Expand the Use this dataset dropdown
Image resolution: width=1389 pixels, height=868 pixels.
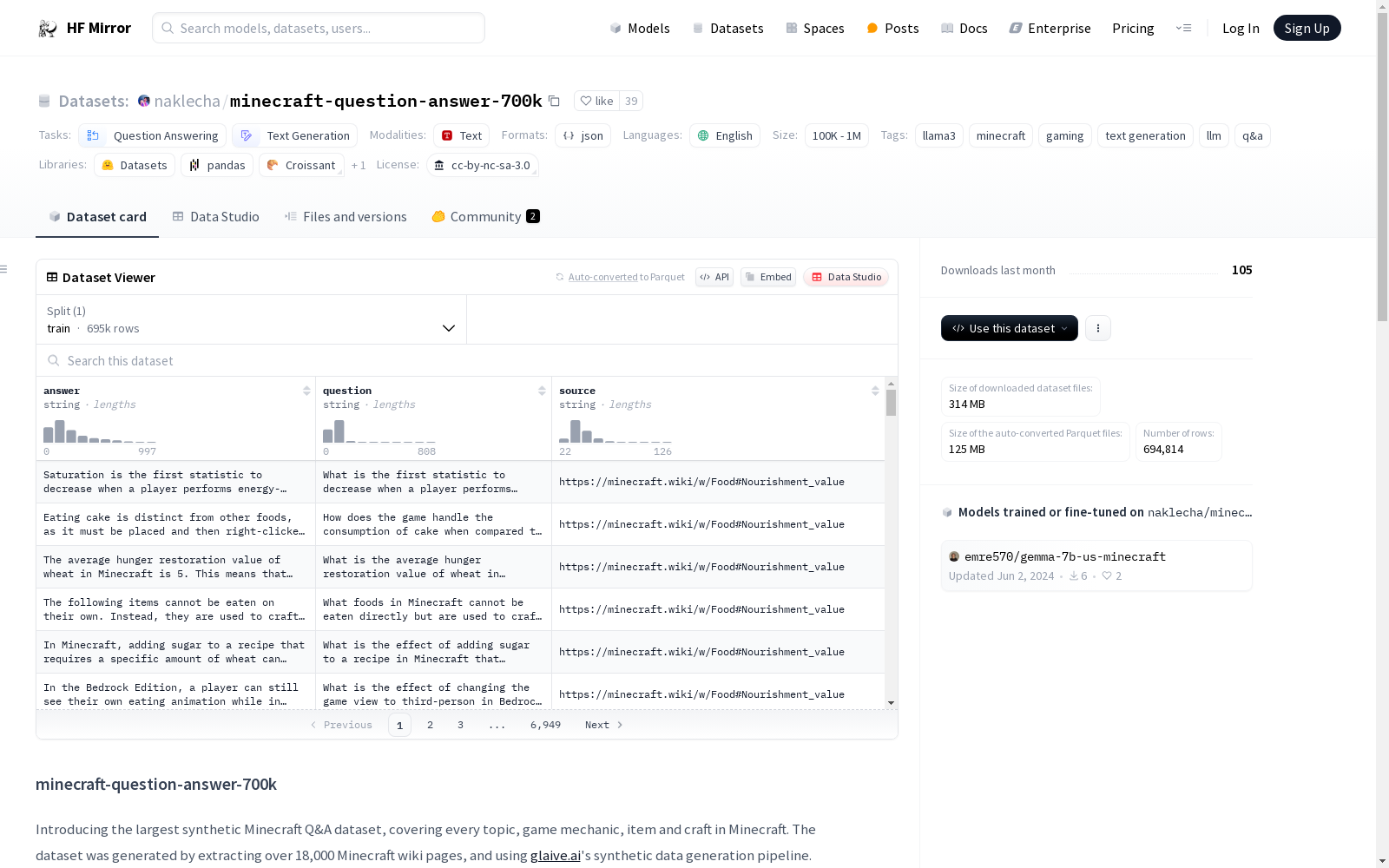(x=1010, y=328)
